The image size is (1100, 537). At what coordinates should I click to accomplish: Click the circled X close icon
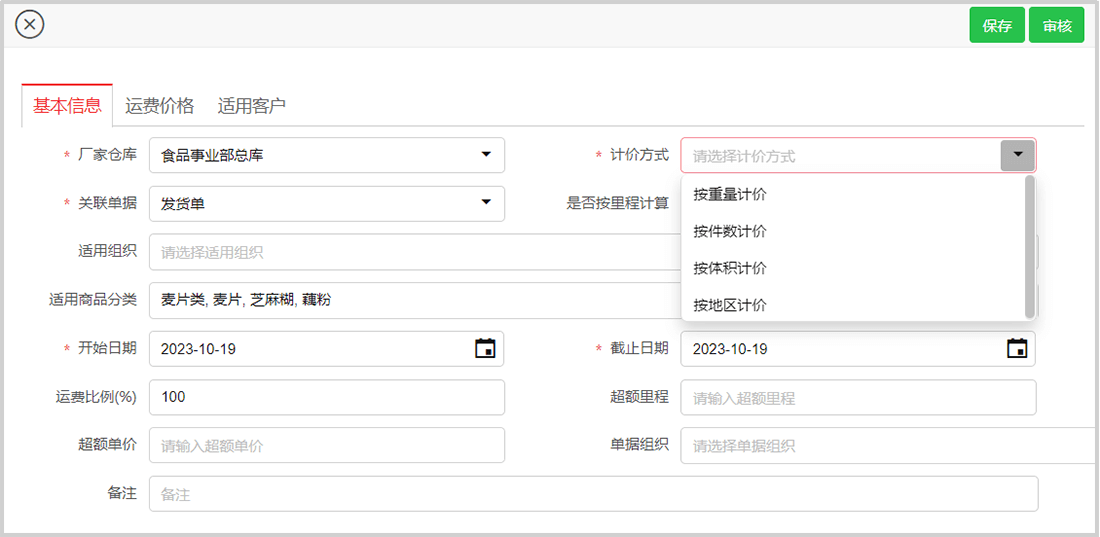pyautogui.click(x=30, y=24)
